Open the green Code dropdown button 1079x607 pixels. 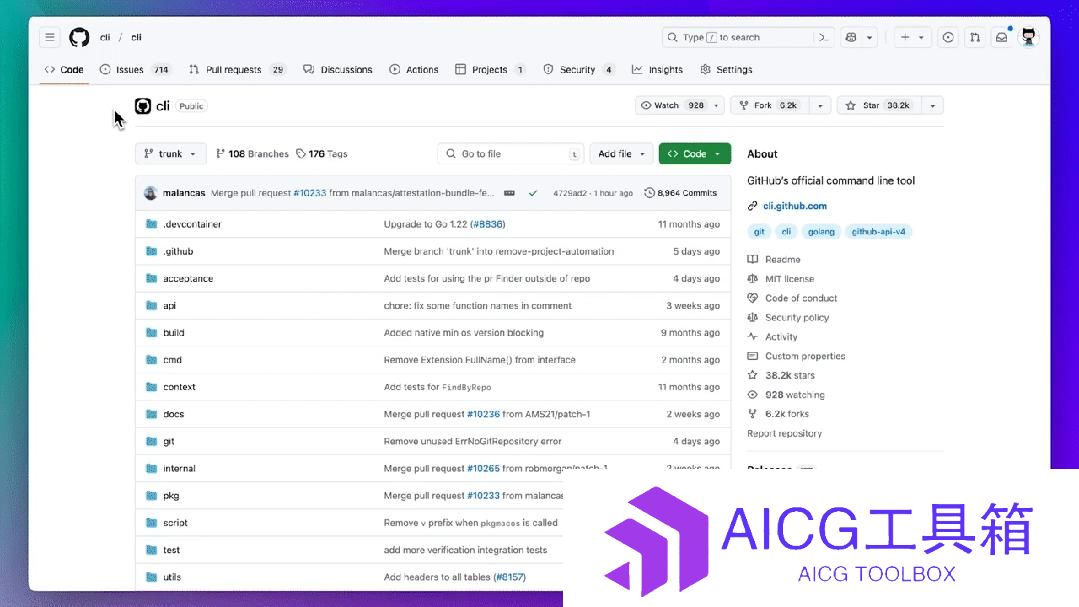[x=694, y=153]
